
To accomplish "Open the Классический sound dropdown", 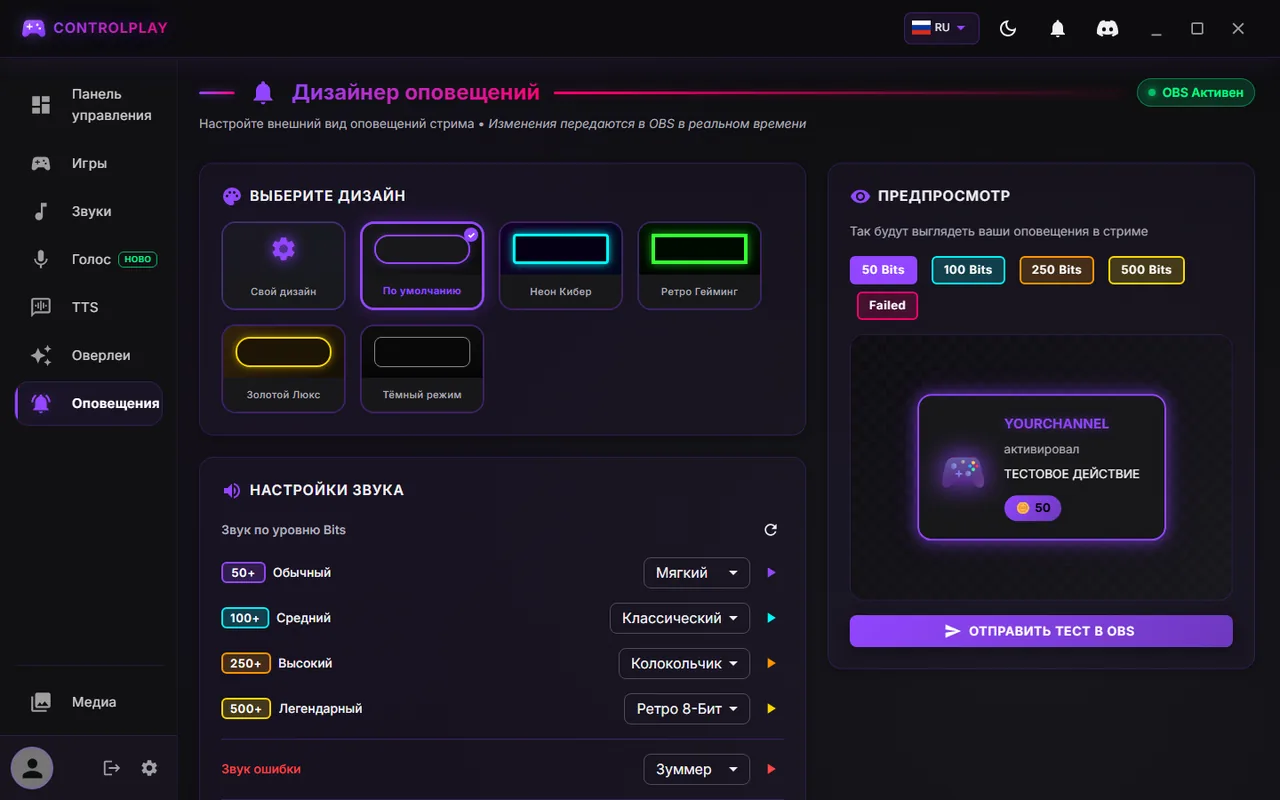I will 680,618.
